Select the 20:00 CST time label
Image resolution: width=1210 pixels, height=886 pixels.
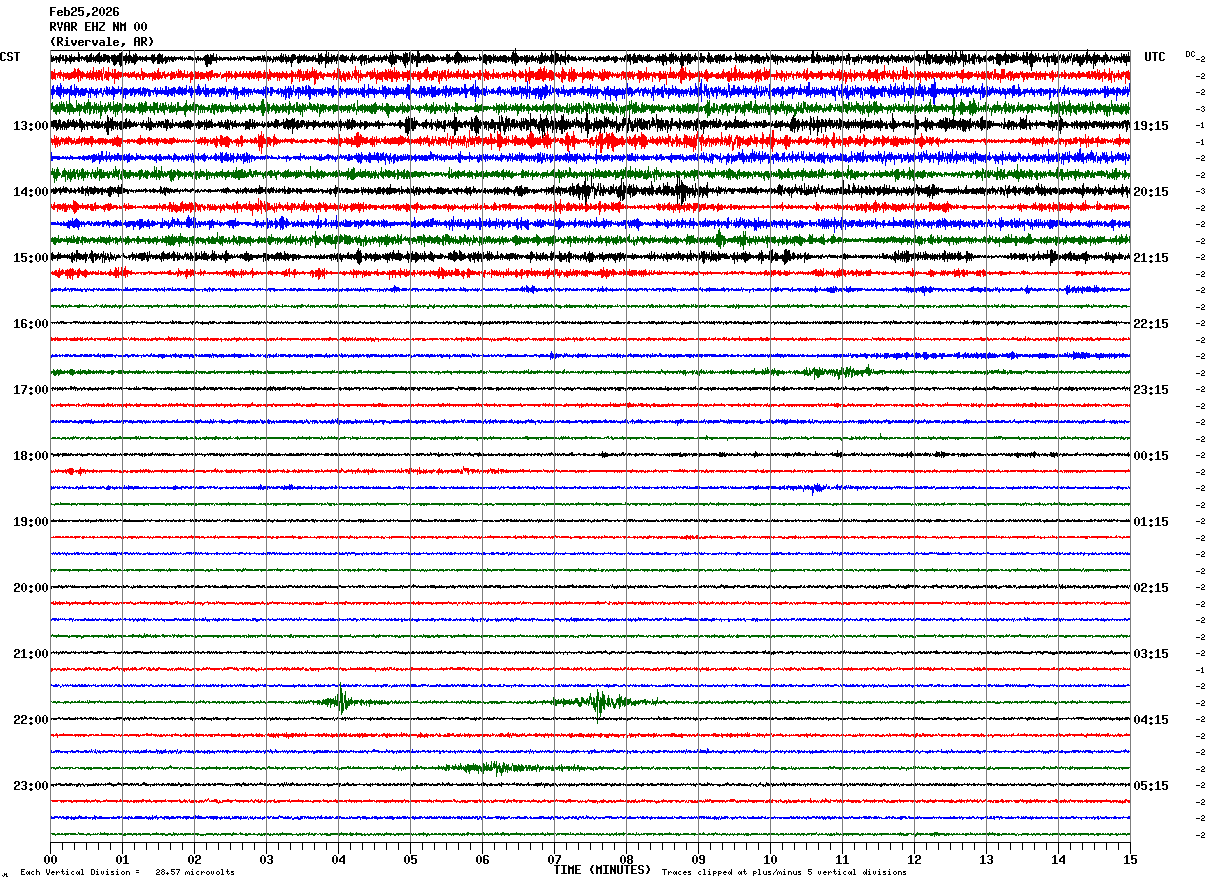[x=31, y=588]
